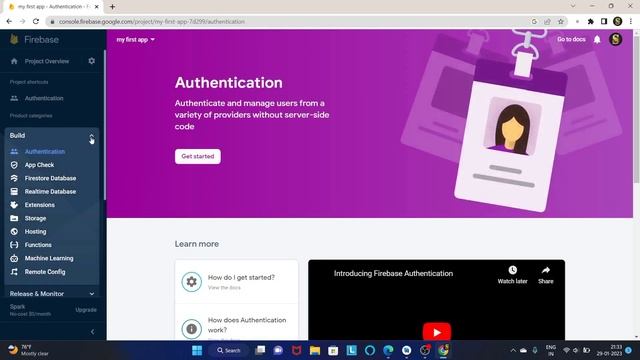Image resolution: width=640 pixels, height=360 pixels.
Task: Click Share on the video
Action: 546,275
